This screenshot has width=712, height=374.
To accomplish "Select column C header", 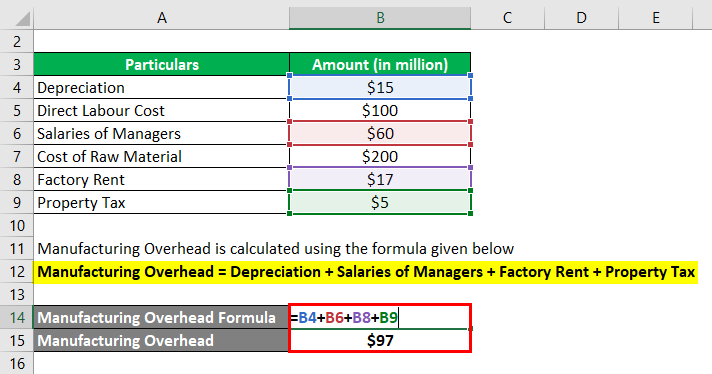I will click(x=507, y=17).
